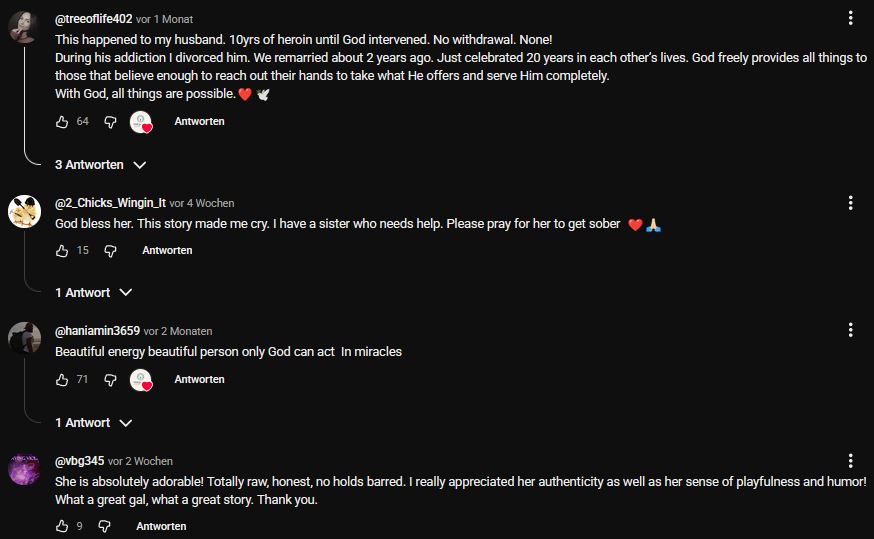
Task: Like the @vbg345 comment
Action: click(62, 526)
